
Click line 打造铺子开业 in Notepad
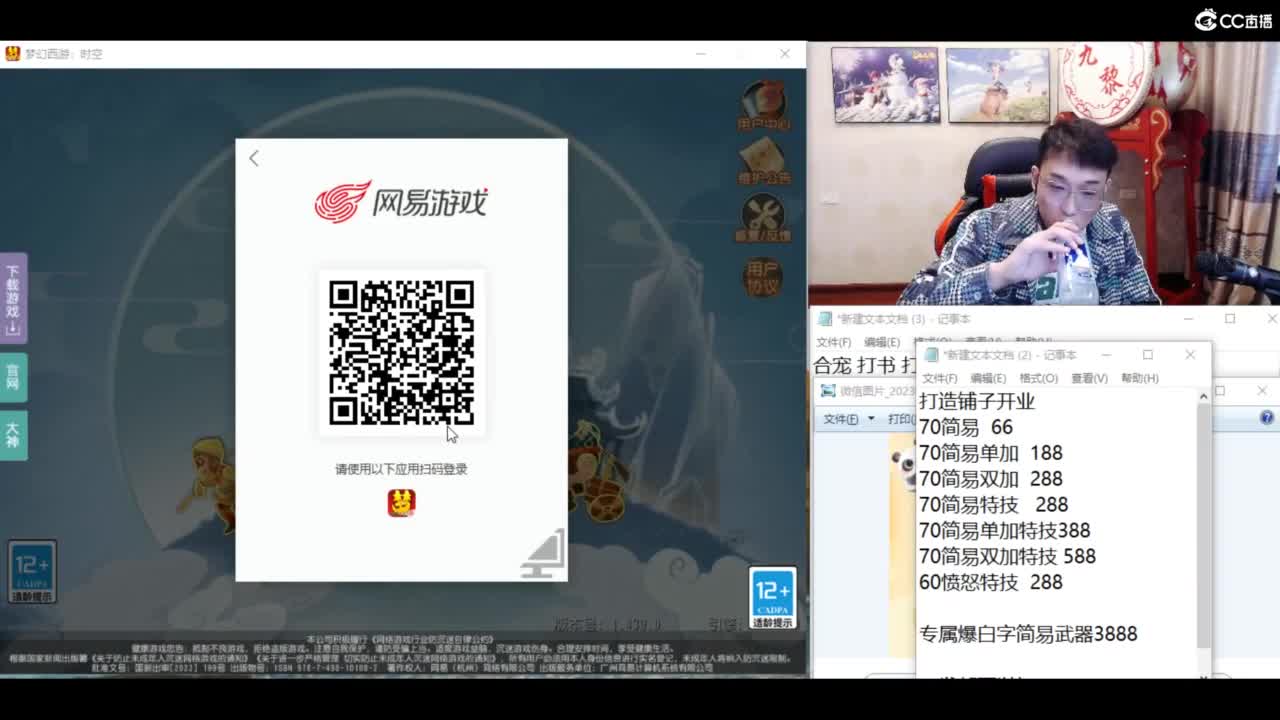click(977, 401)
